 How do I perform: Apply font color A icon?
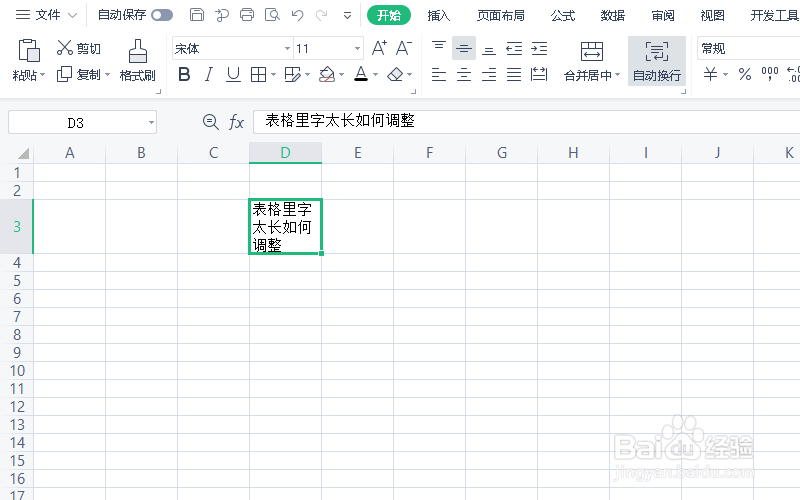(x=361, y=74)
